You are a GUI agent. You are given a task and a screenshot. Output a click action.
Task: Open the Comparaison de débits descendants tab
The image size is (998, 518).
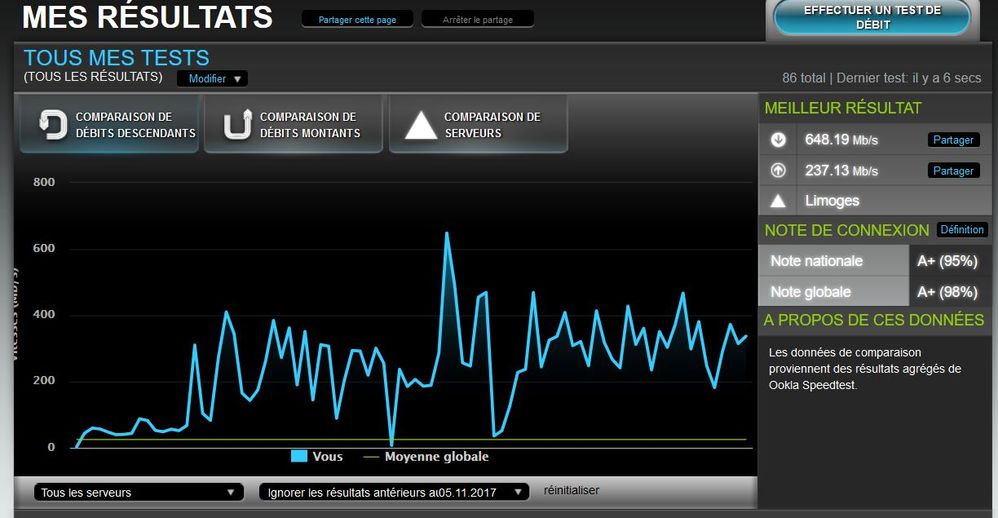point(110,125)
